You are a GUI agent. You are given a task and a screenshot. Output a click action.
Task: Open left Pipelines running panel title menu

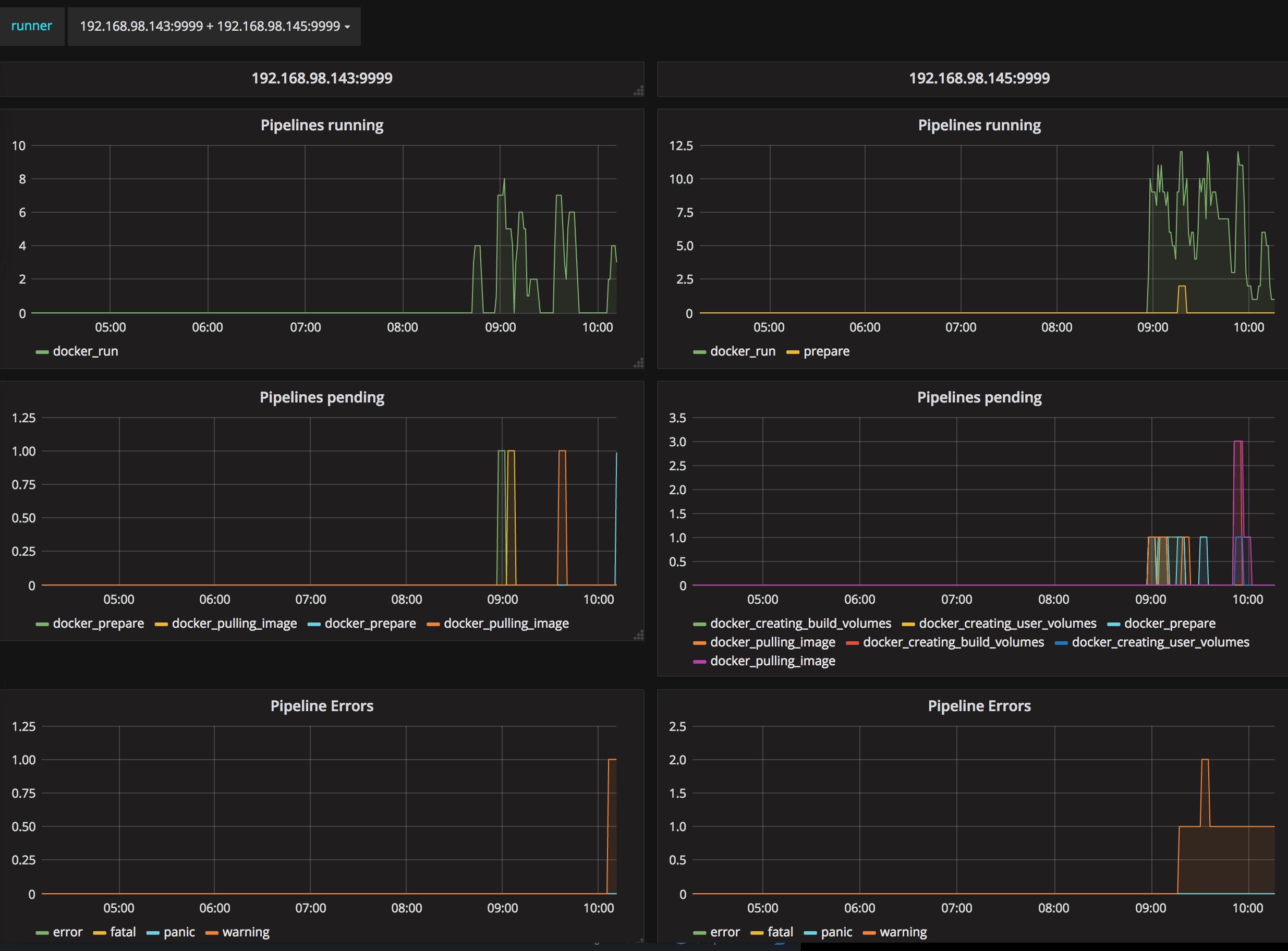(322, 126)
